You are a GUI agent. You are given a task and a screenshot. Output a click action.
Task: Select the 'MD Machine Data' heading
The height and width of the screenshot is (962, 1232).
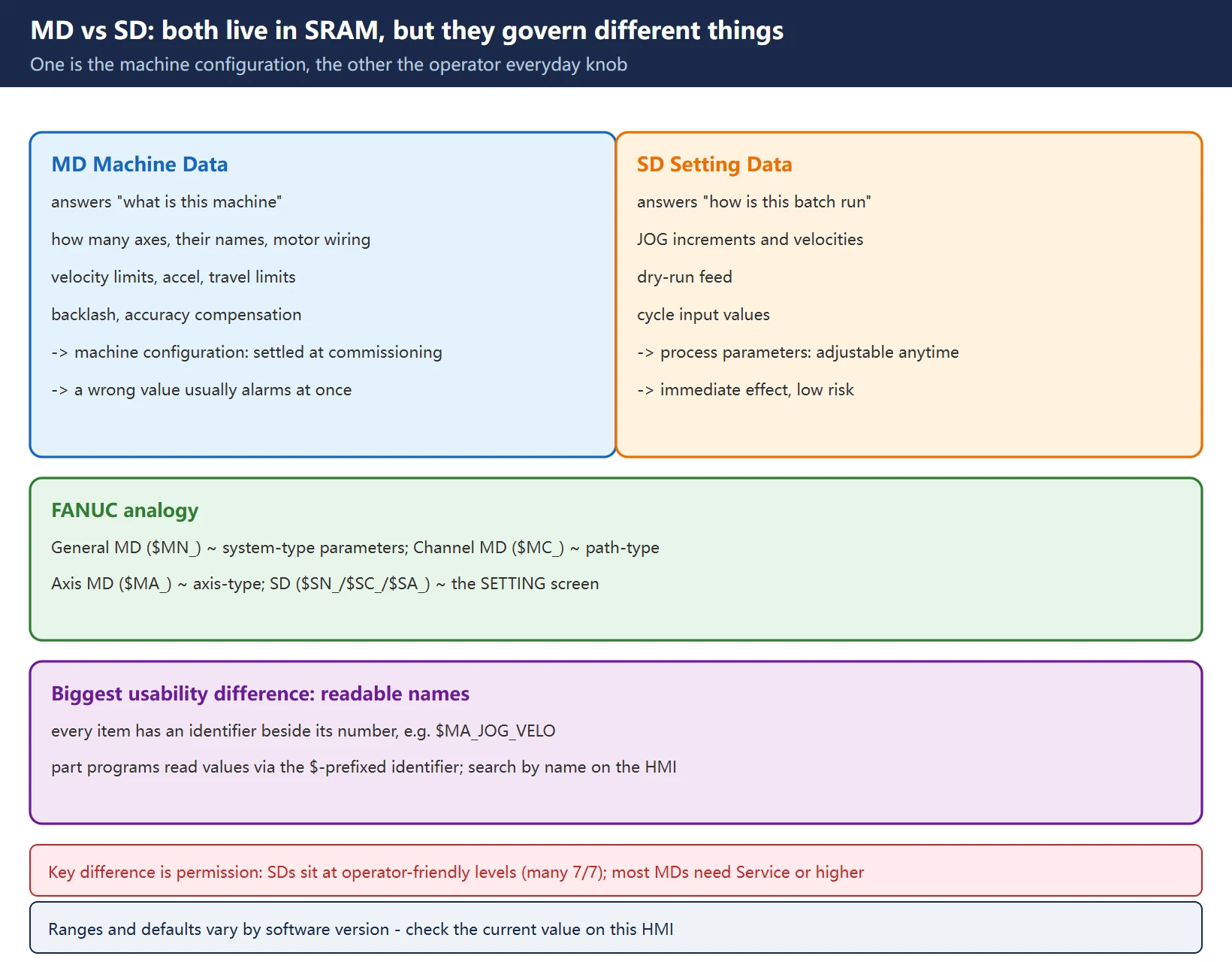point(140,165)
